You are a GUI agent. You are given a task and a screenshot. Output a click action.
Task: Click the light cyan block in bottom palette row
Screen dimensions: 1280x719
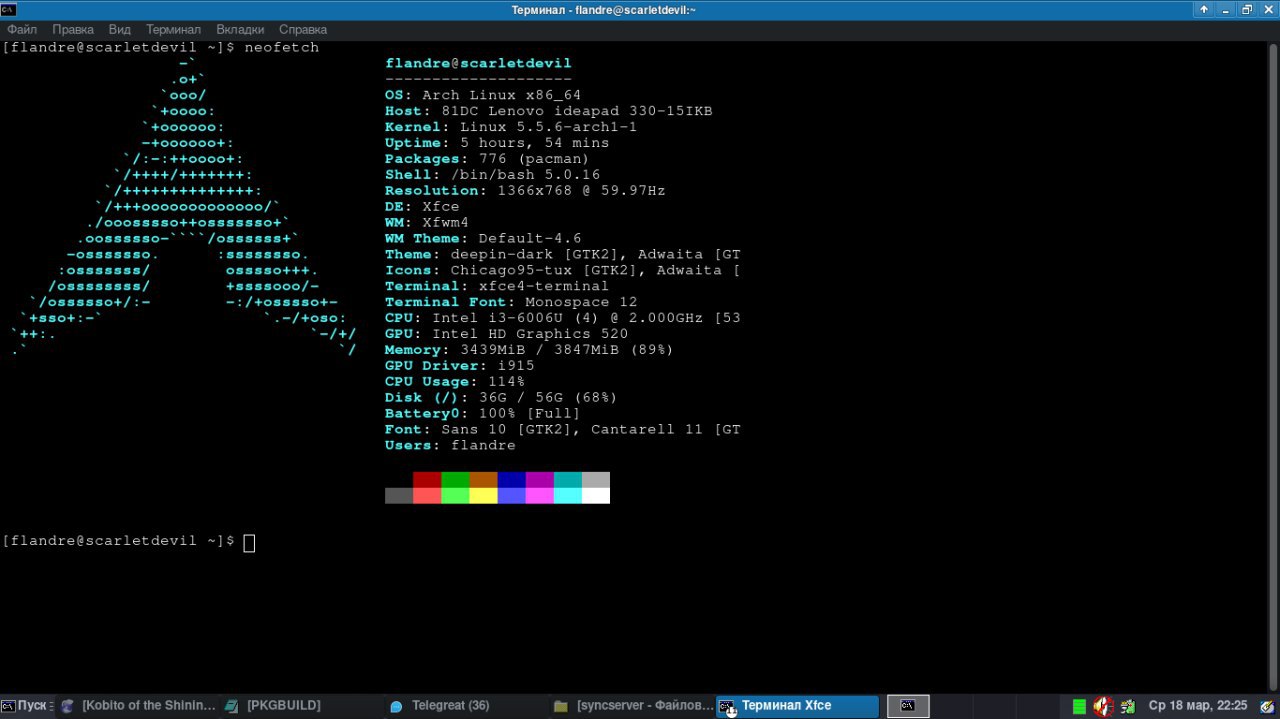point(568,496)
